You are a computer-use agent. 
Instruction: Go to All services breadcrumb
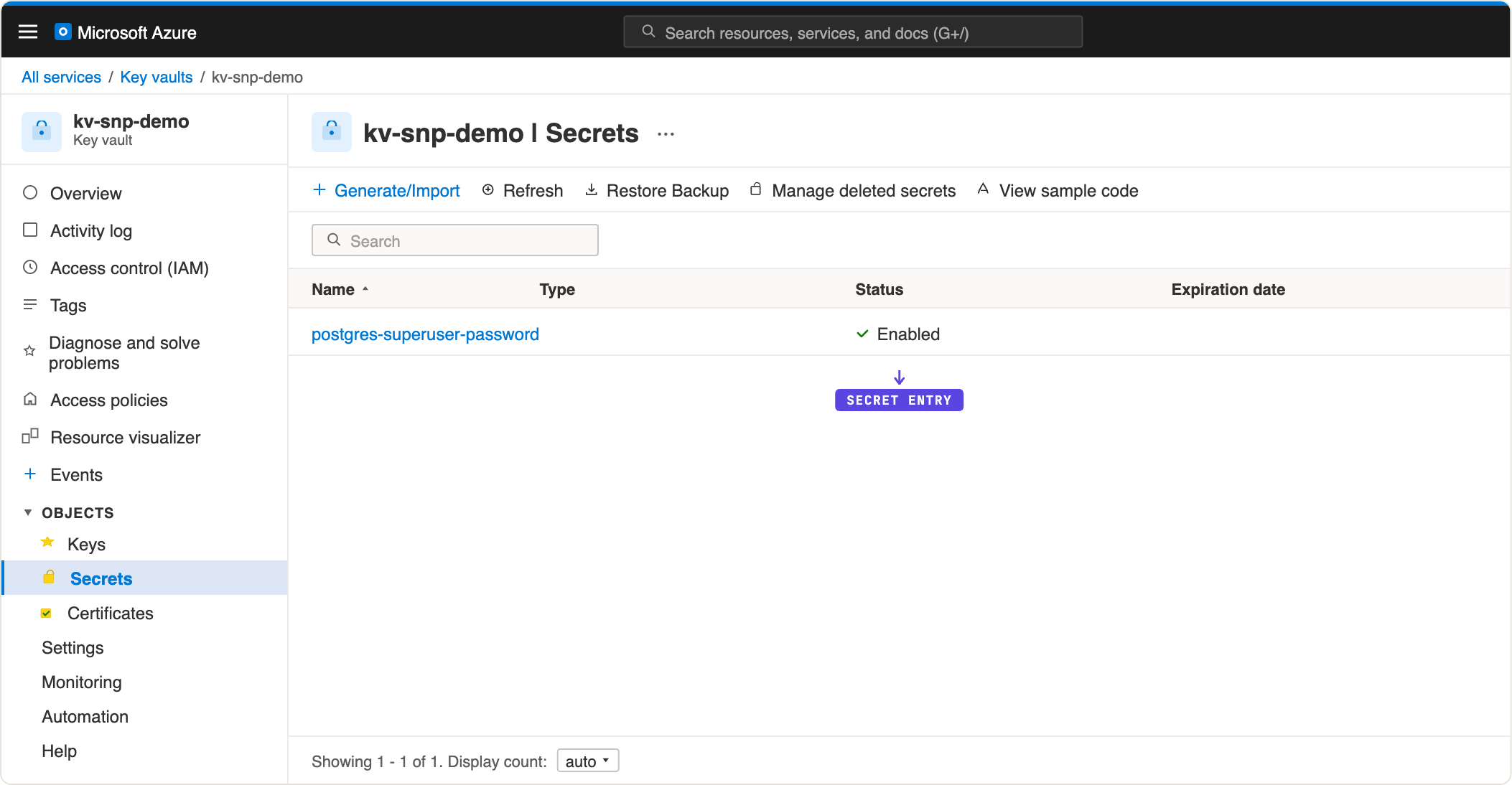click(61, 77)
